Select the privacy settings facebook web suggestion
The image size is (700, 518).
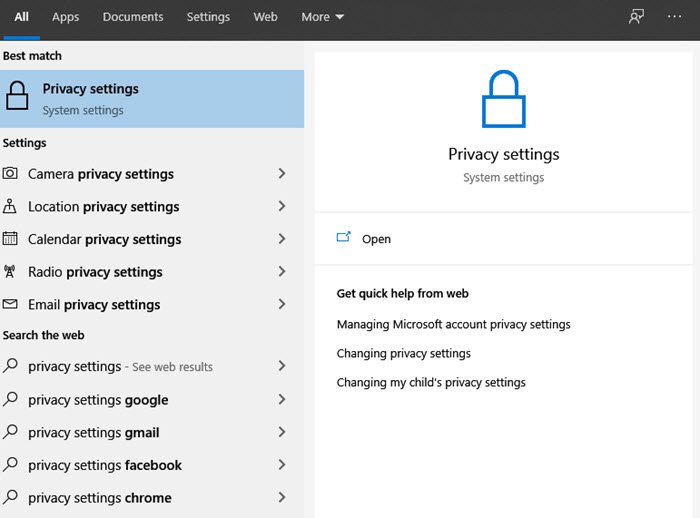[x=105, y=466]
